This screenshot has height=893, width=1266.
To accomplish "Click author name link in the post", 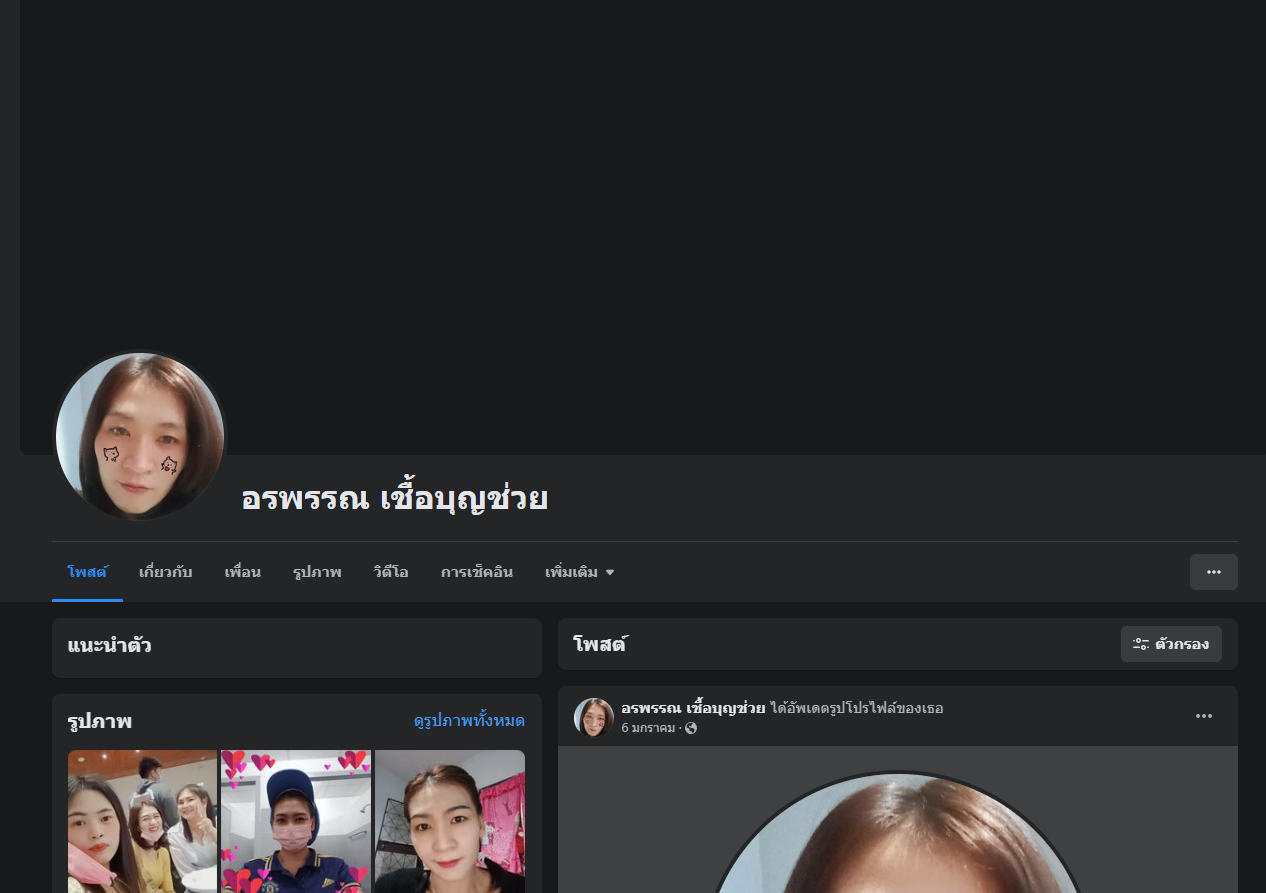I will coord(693,708).
